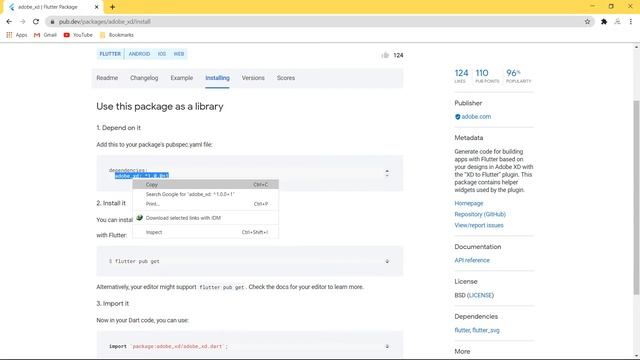Open View/report issues link

point(479,225)
